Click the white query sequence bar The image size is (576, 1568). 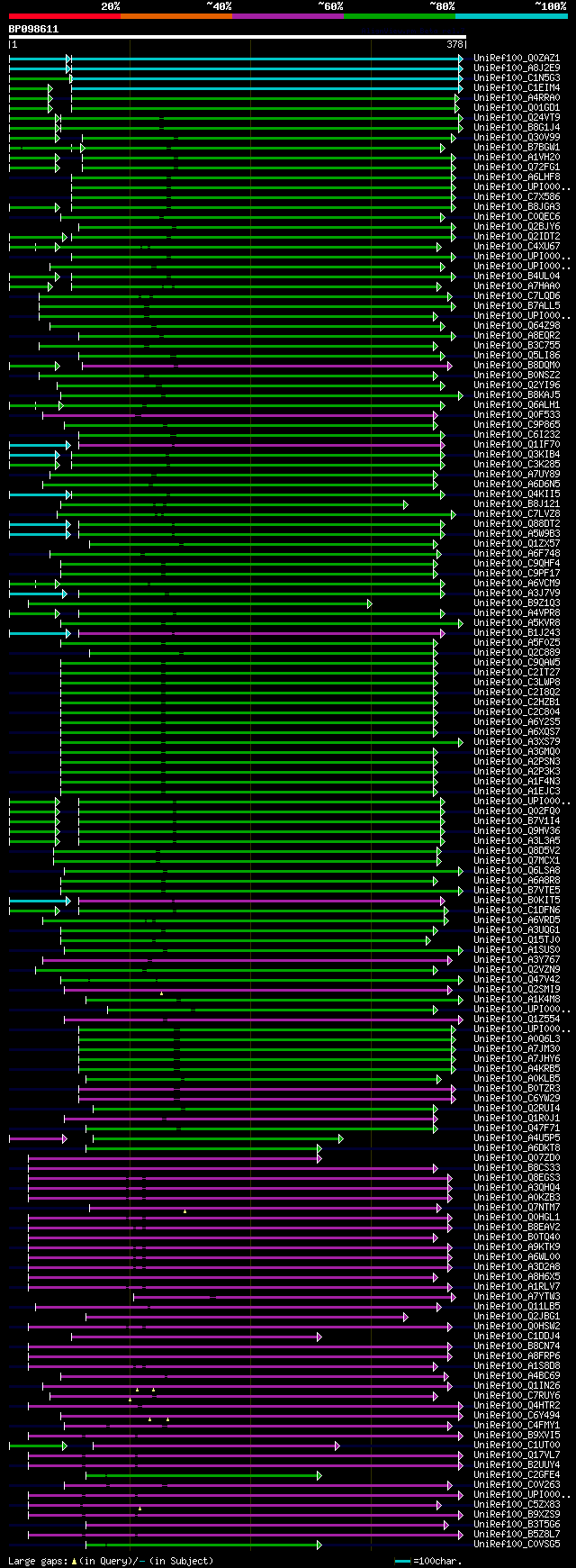click(x=238, y=37)
